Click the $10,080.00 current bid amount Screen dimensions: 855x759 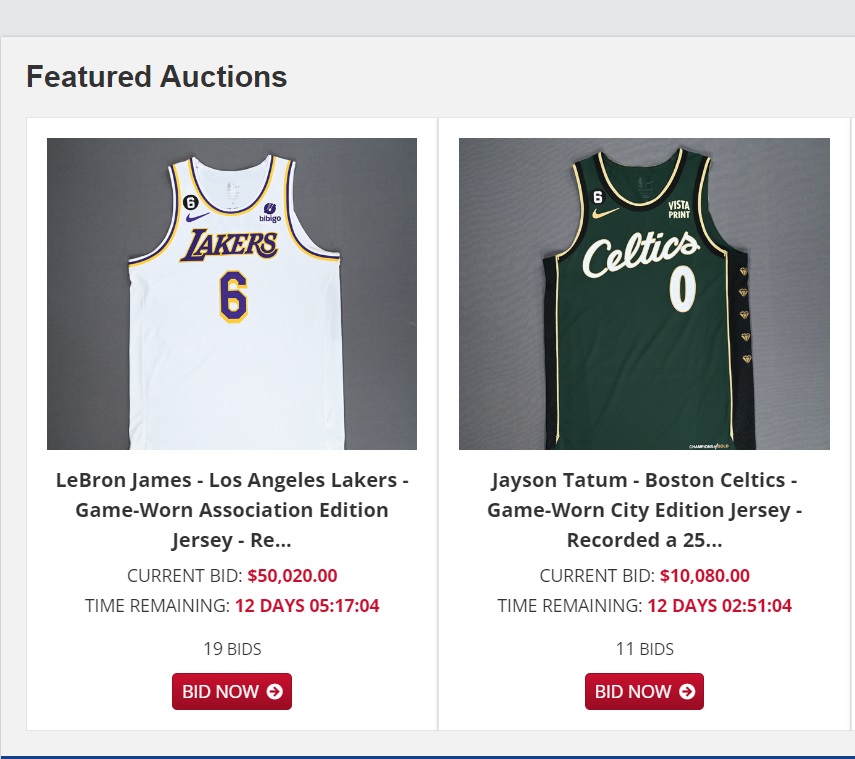(x=704, y=576)
